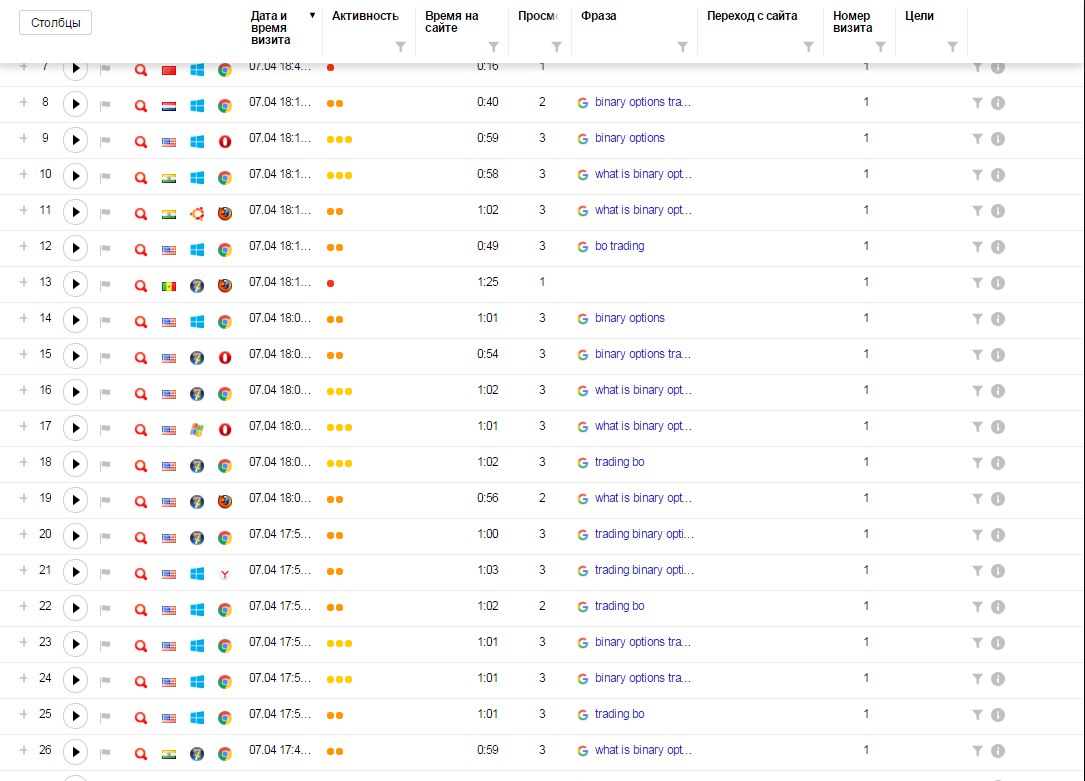Click the Yandex browser icon in row 21
The height and width of the screenshot is (781, 1085).
(225, 573)
